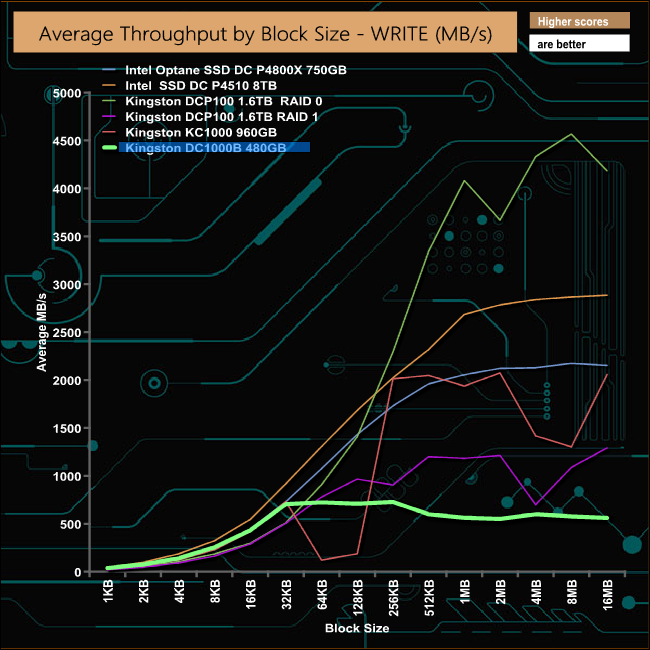Click the '3500' y-axis label

coord(67,237)
